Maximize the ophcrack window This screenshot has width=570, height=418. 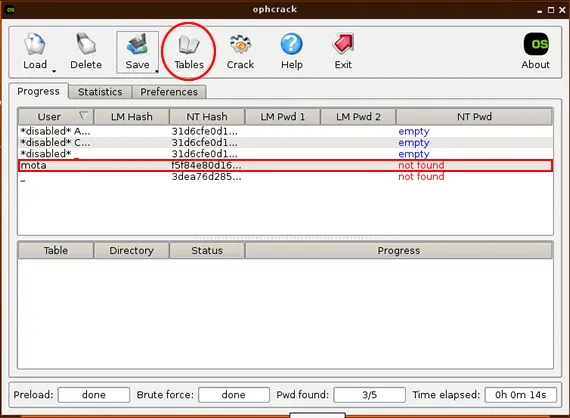(x=551, y=10)
